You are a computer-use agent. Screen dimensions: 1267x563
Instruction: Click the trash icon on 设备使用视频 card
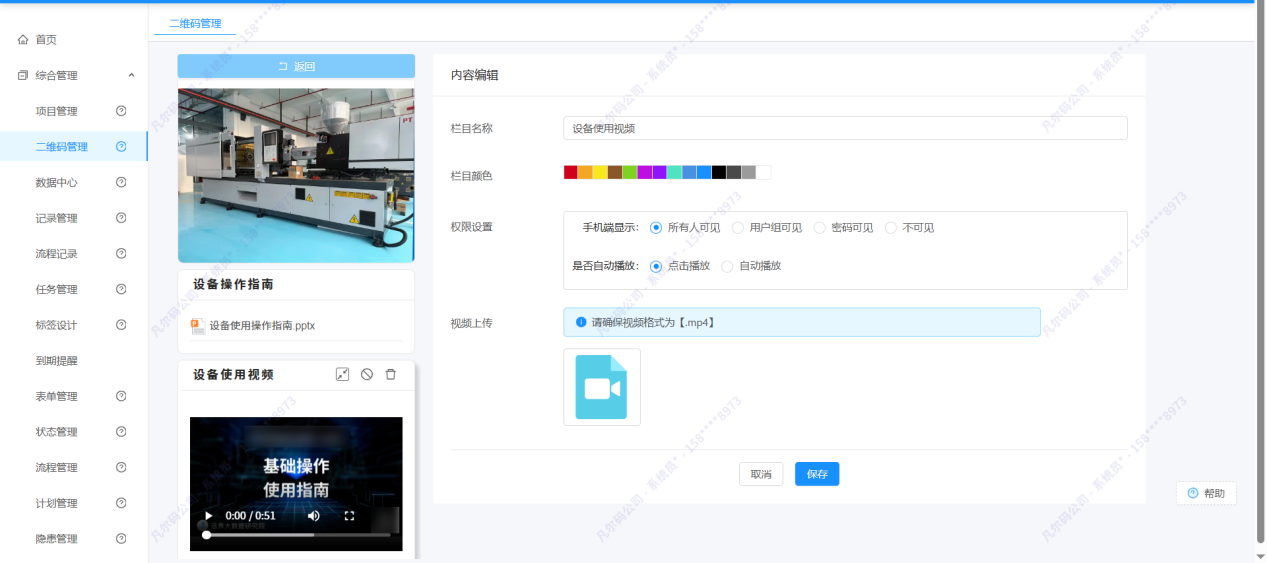(x=391, y=374)
